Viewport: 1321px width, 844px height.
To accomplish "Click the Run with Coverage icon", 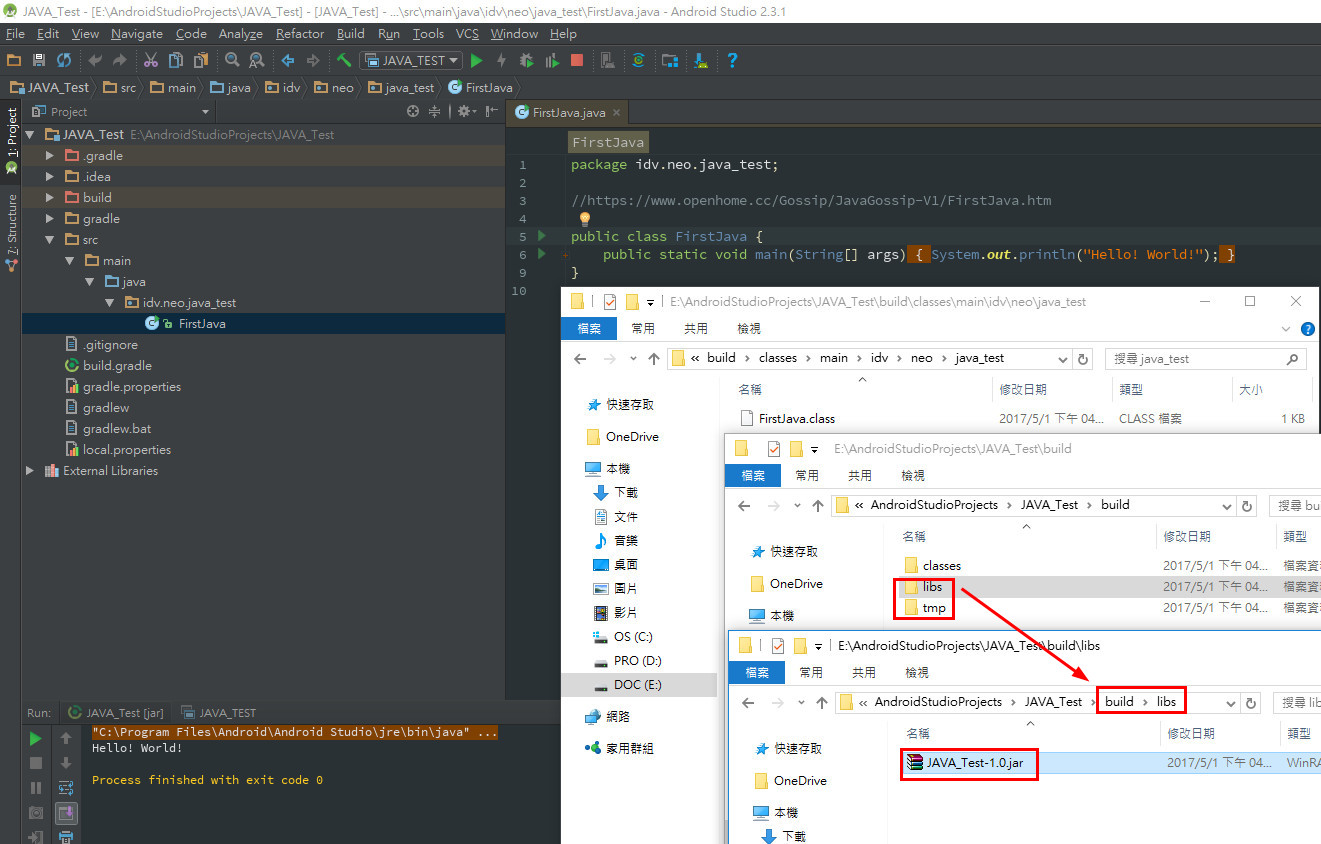I will (552, 61).
